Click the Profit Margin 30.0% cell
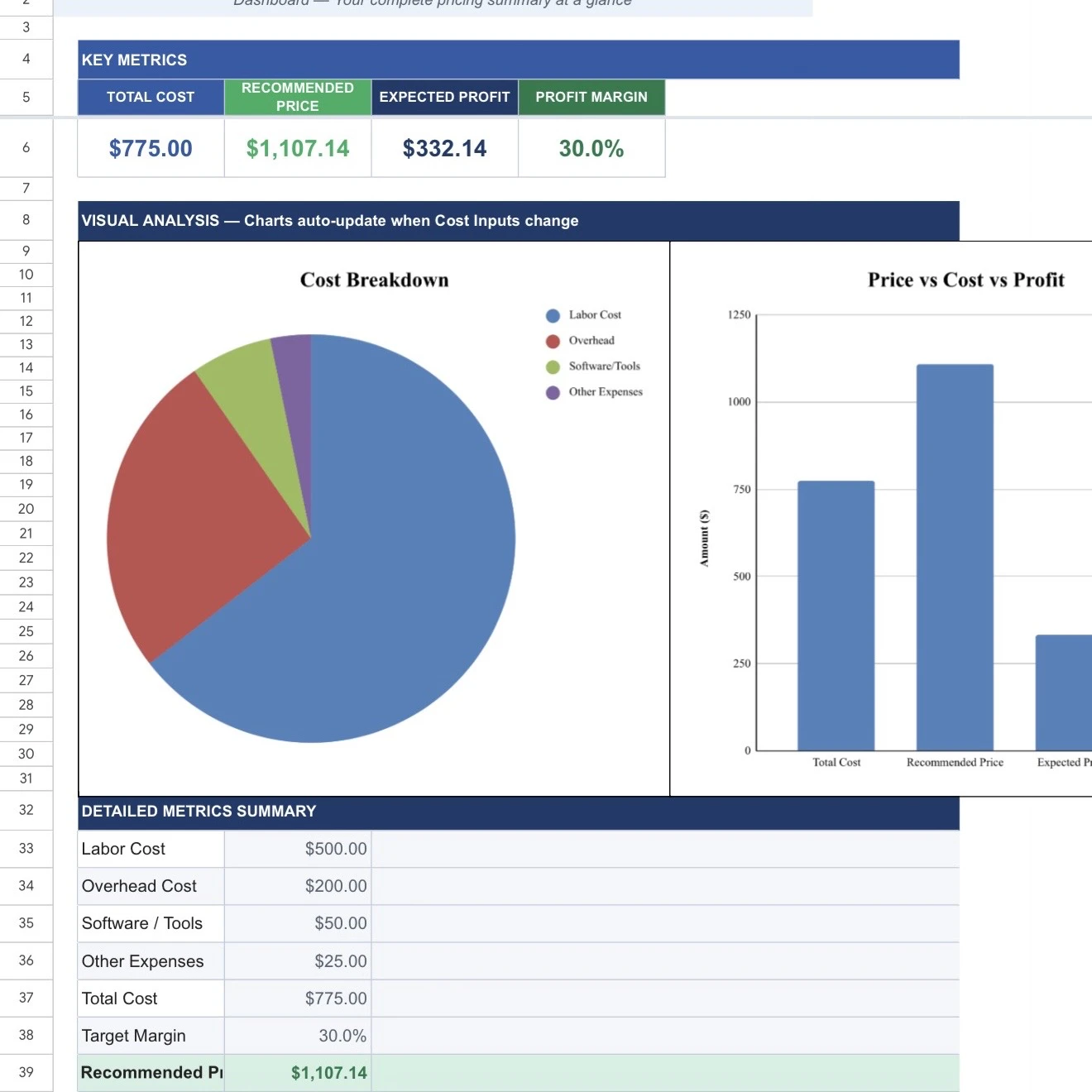This screenshot has width=1092, height=1092. [x=591, y=148]
